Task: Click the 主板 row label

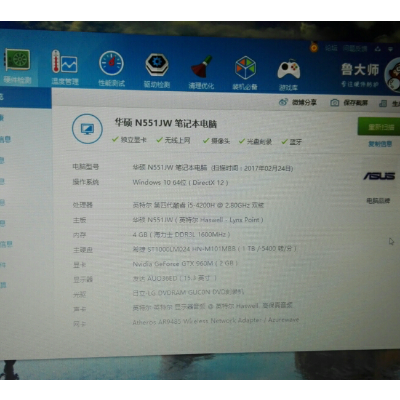Action: tap(79, 220)
